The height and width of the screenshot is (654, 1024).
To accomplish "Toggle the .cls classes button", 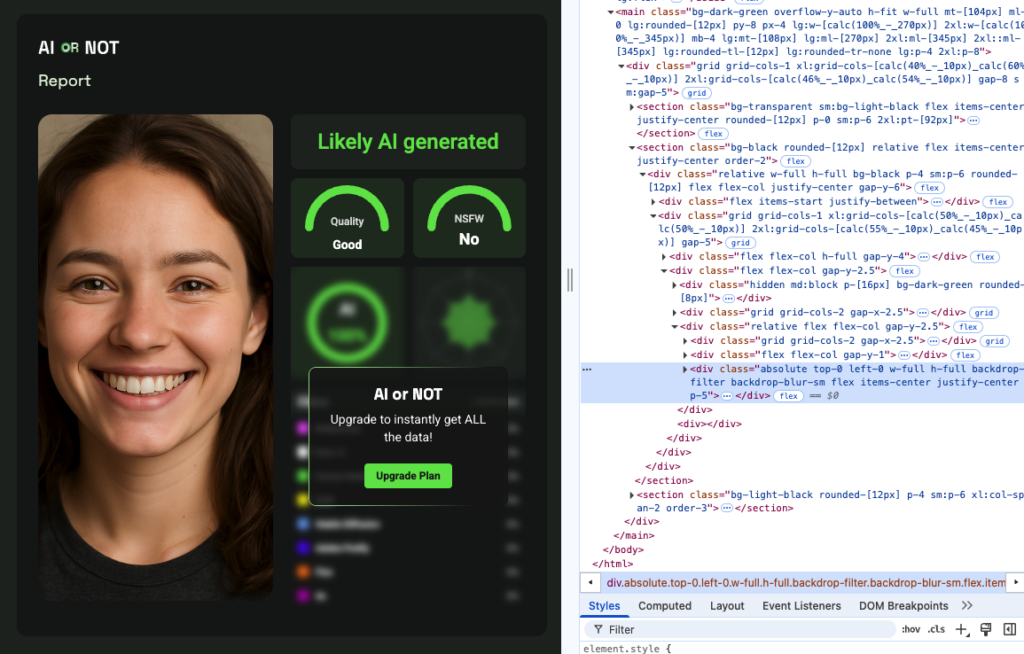I will (936, 629).
